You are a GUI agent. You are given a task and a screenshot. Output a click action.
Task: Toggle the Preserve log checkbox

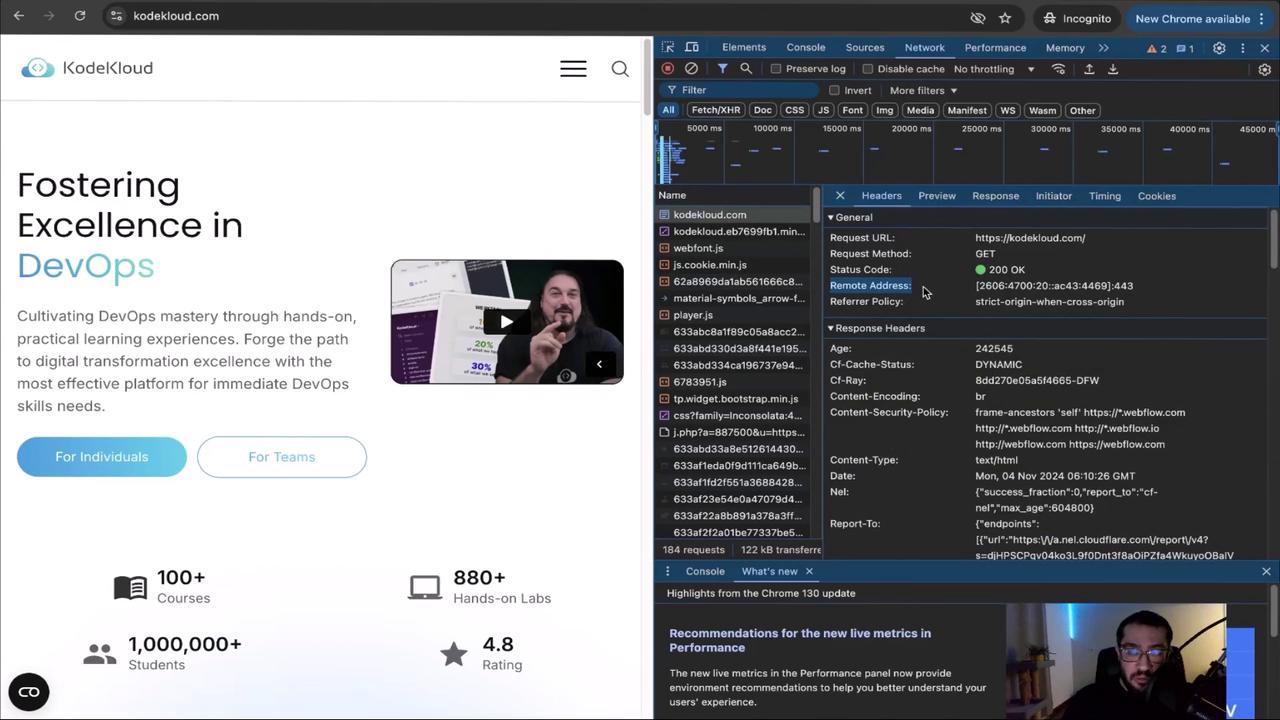776,69
